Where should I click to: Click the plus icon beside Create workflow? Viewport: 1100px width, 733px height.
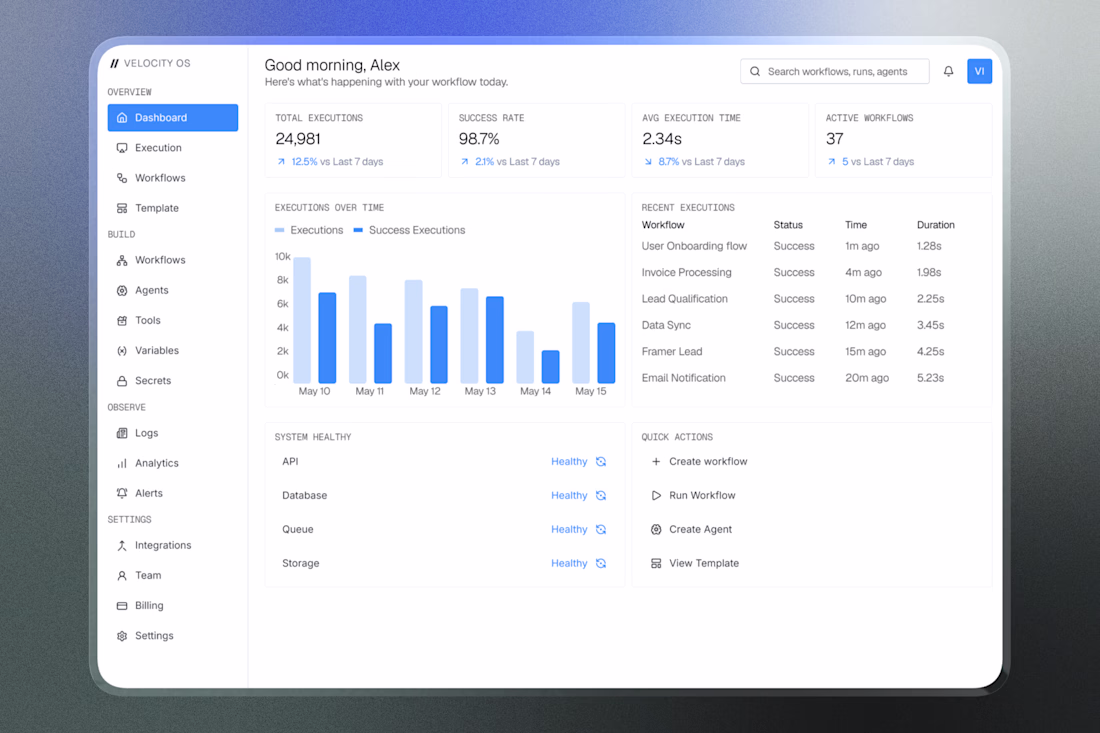pos(656,462)
